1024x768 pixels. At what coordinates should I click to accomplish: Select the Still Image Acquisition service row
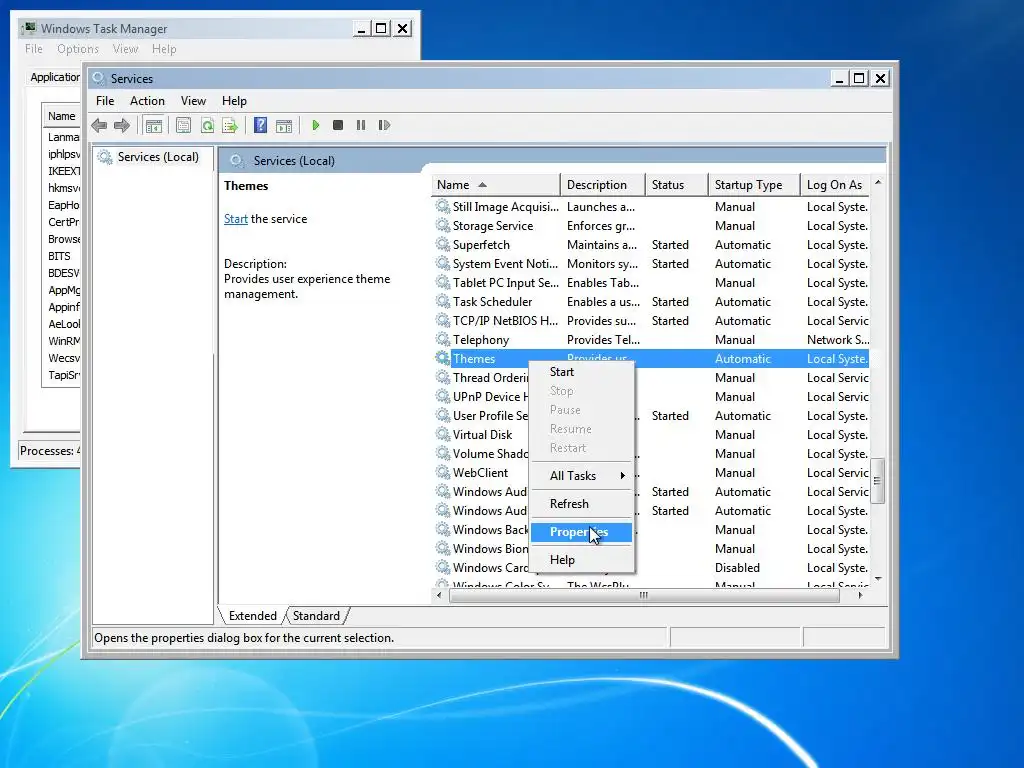[651, 206]
